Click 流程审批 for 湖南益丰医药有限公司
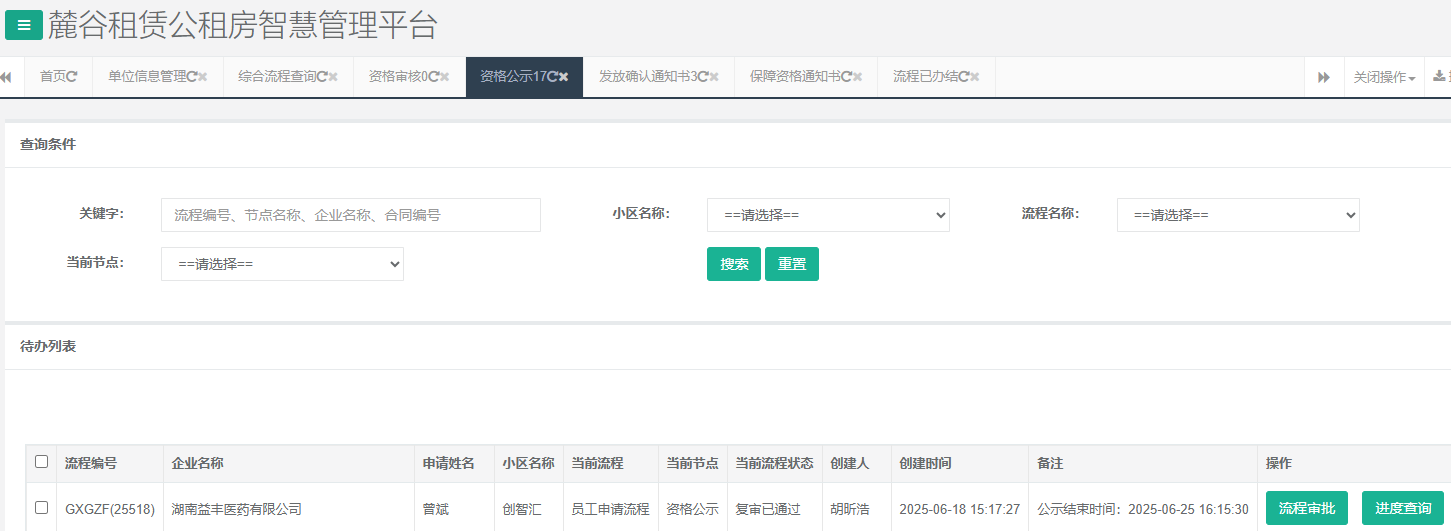Viewport: 1451px width, 531px height. [x=1306, y=508]
